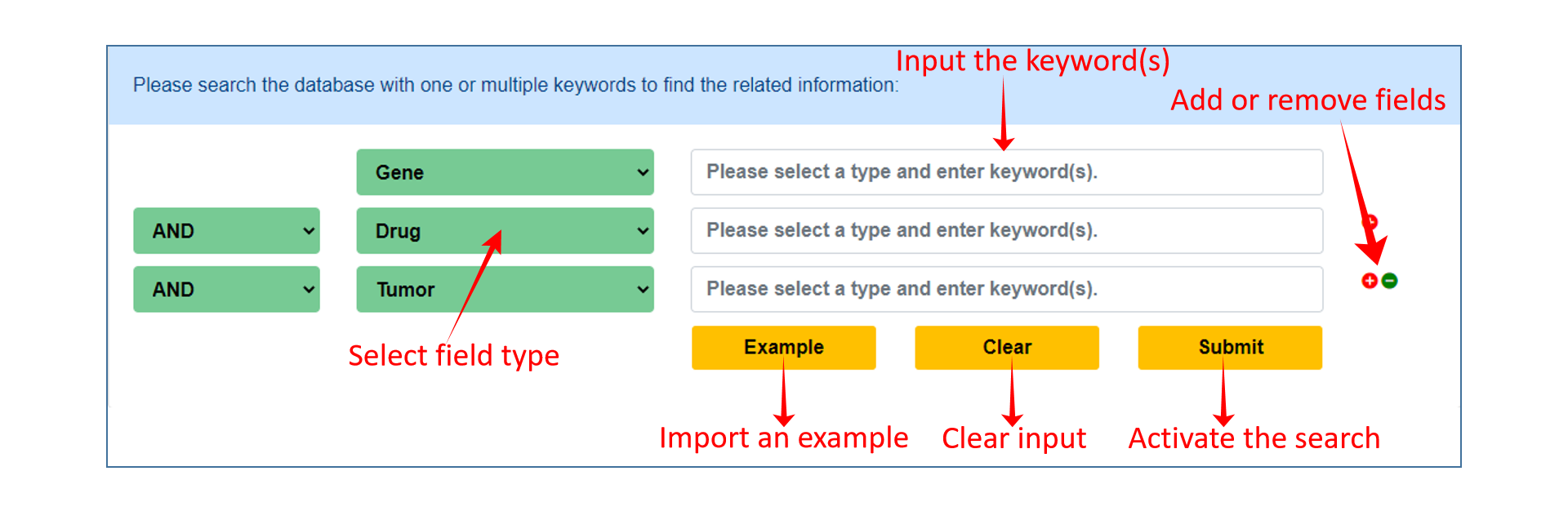Click the Clear button

pyautogui.click(x=1007, y=348)
